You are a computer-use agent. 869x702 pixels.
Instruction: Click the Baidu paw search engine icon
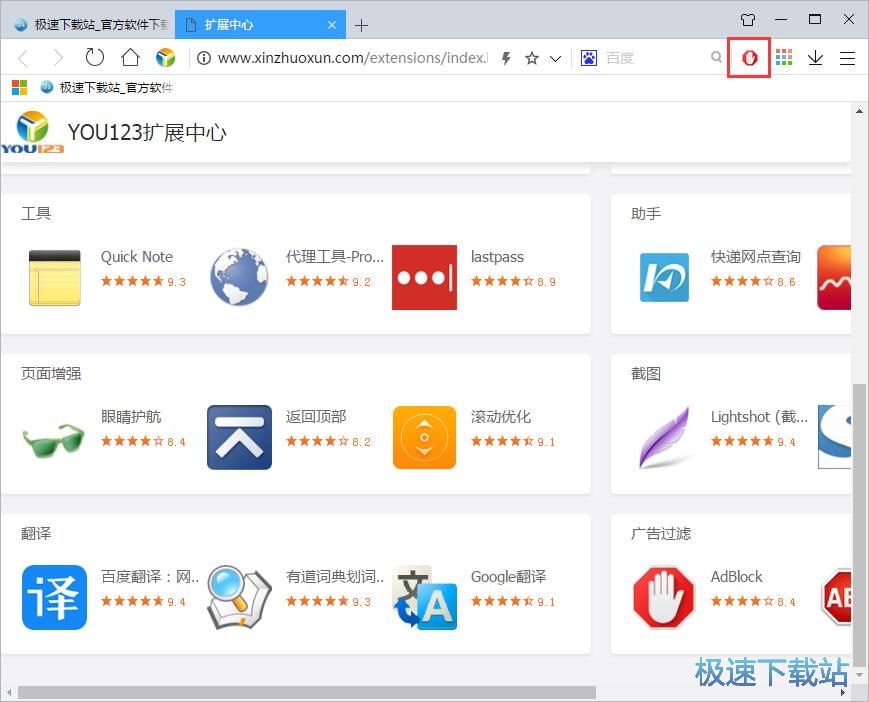click(x=589, y=58)
